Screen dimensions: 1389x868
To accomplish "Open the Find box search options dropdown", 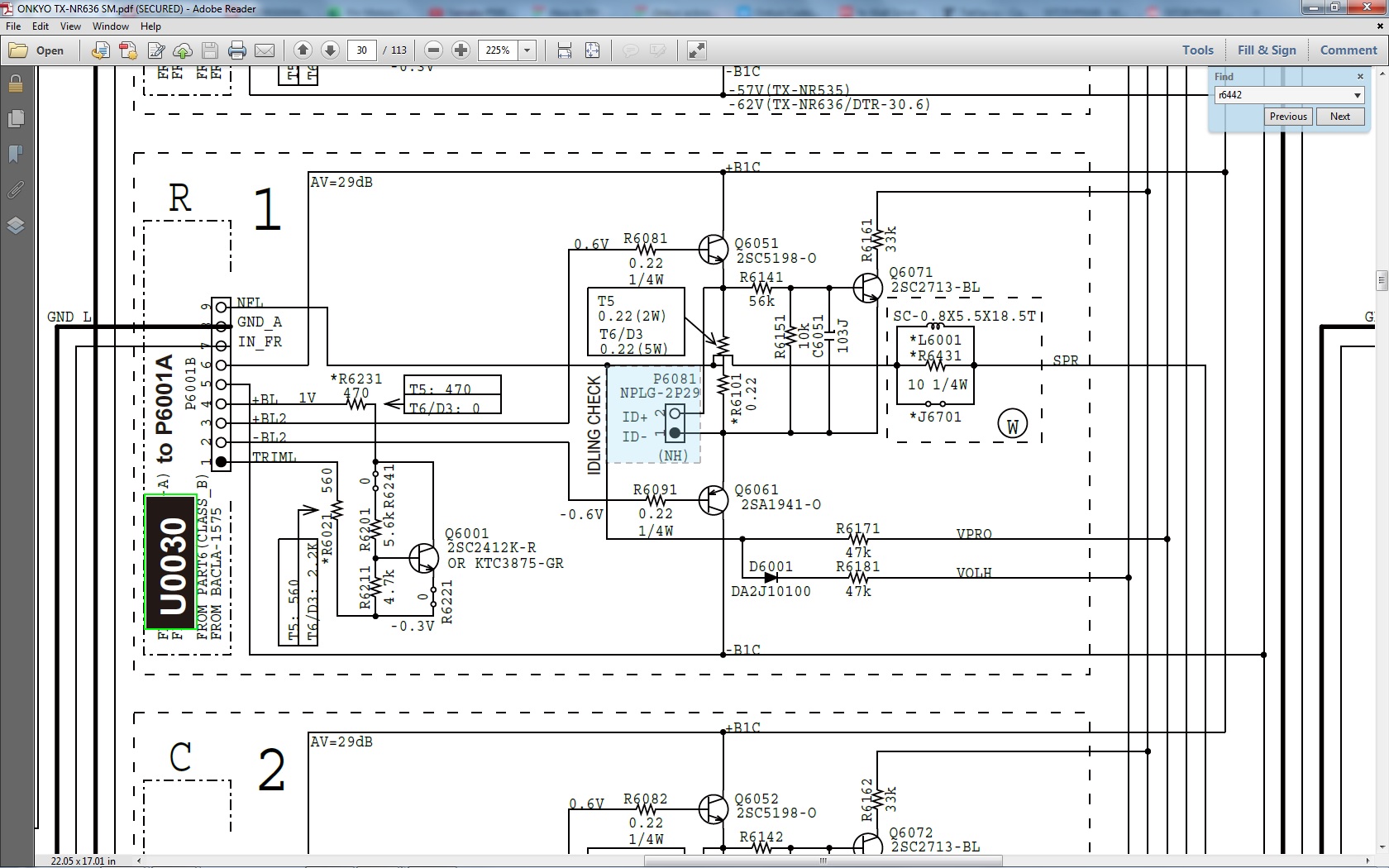I will pos(1357,95).
